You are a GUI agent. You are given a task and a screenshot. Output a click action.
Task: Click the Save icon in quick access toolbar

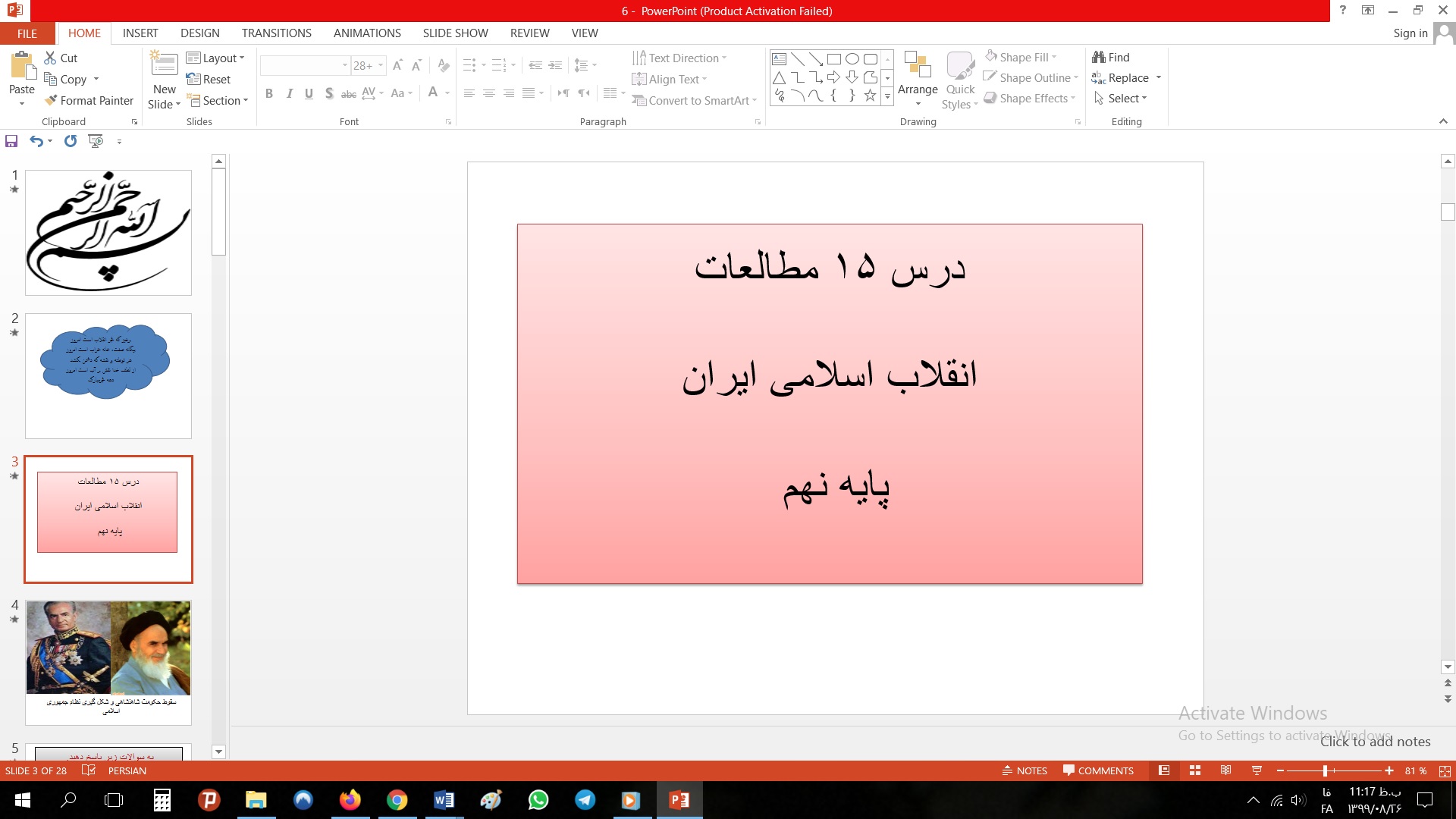11,141
